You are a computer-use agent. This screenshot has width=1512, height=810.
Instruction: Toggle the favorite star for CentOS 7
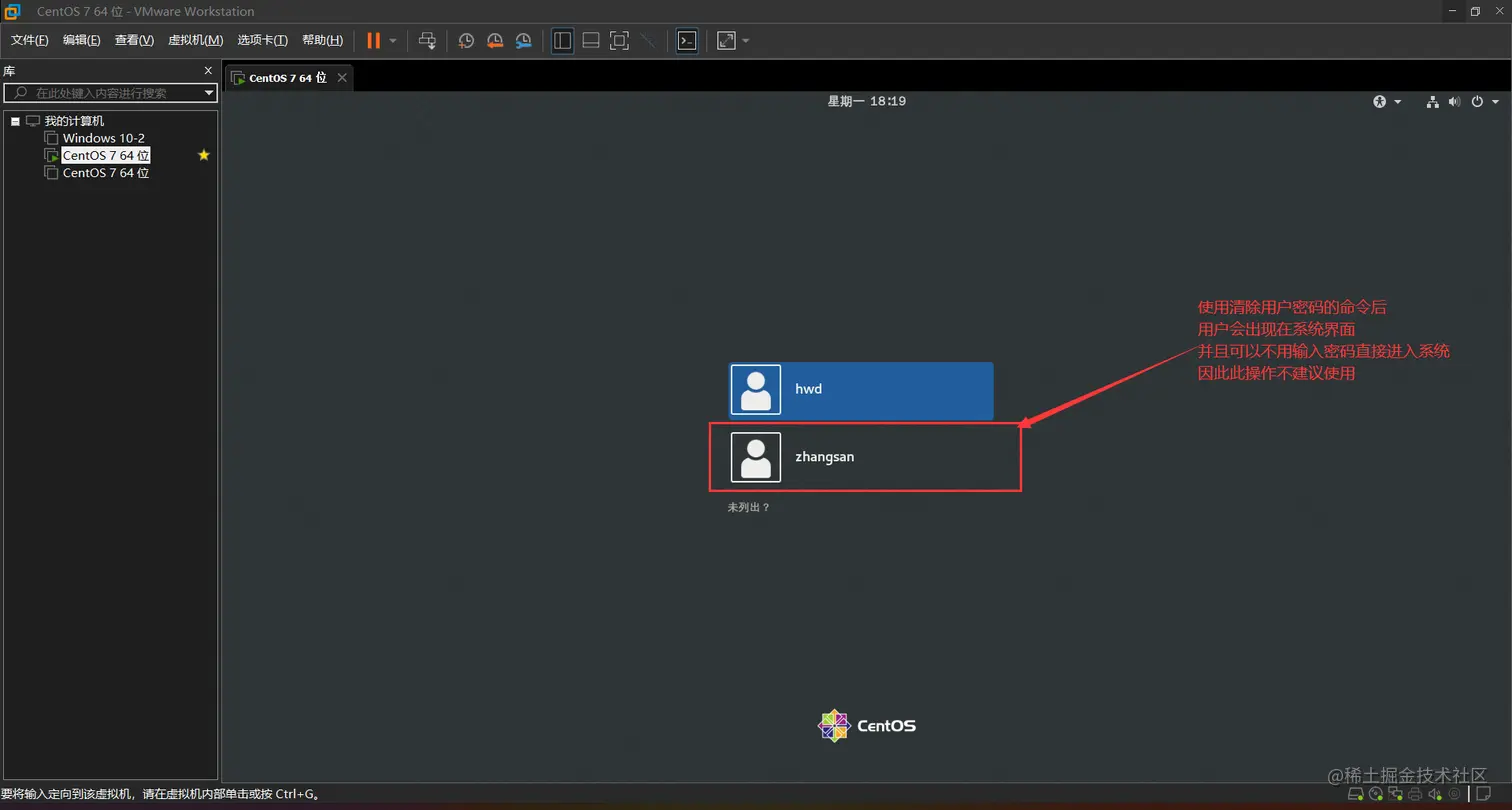[x=204, y=155]
